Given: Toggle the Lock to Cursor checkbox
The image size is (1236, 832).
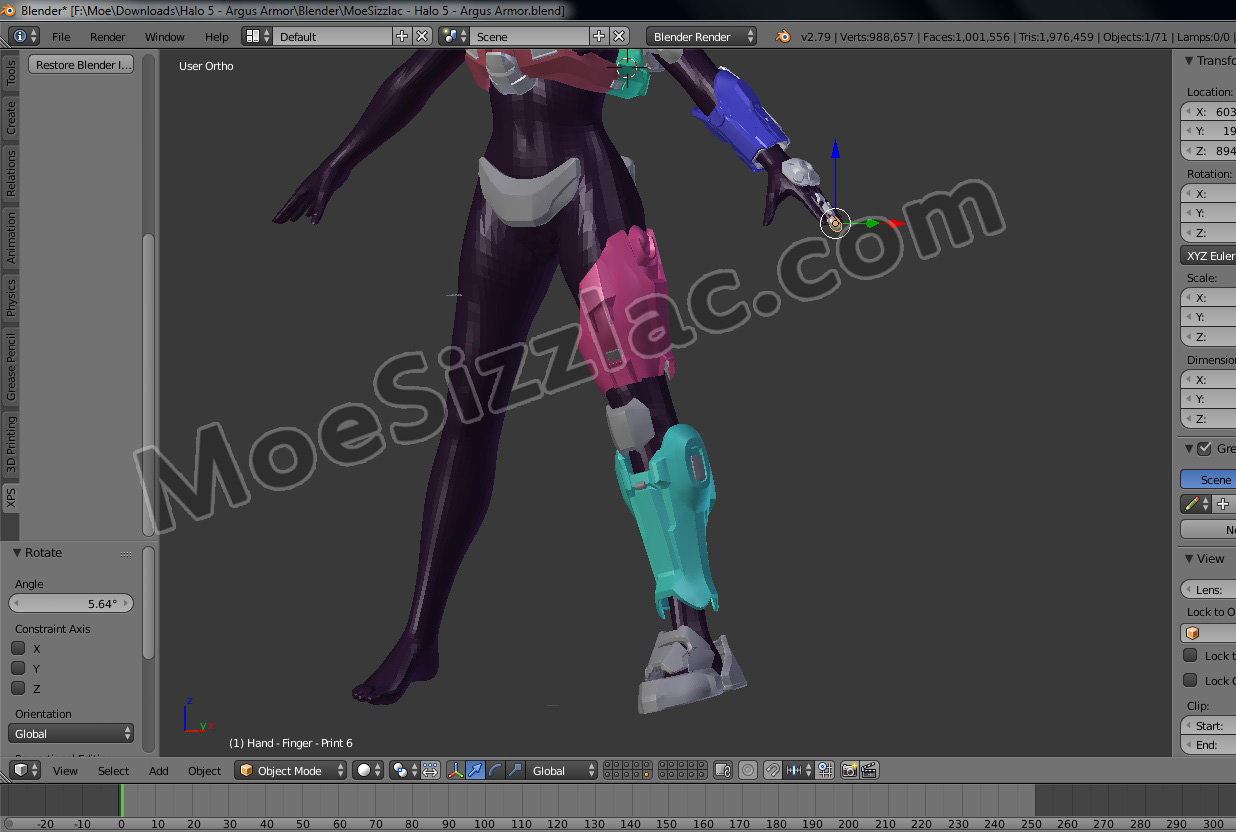Looking at the screenshot, I should tap(1190, 656).
